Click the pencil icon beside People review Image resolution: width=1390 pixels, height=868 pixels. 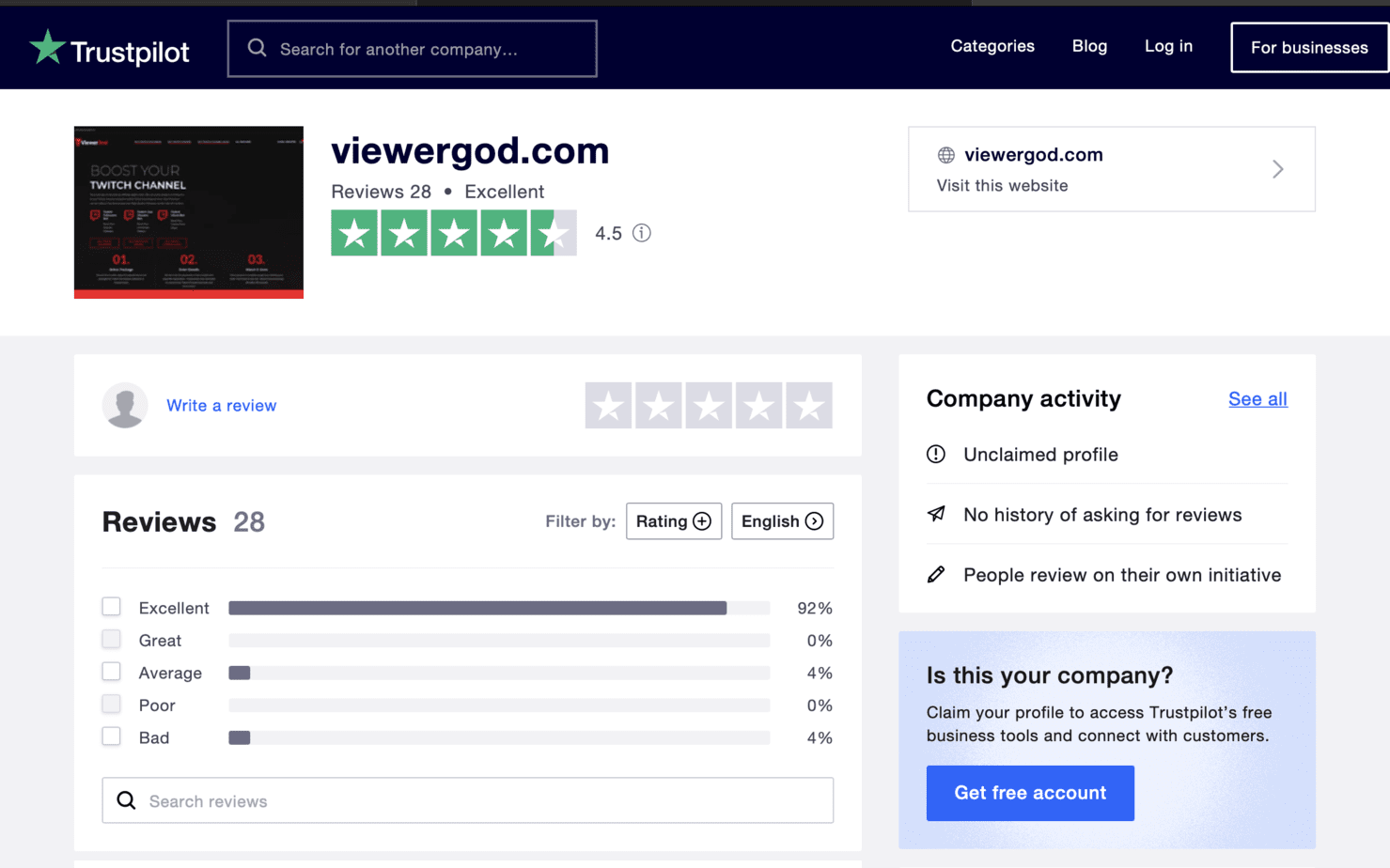[x=936, y=574]
